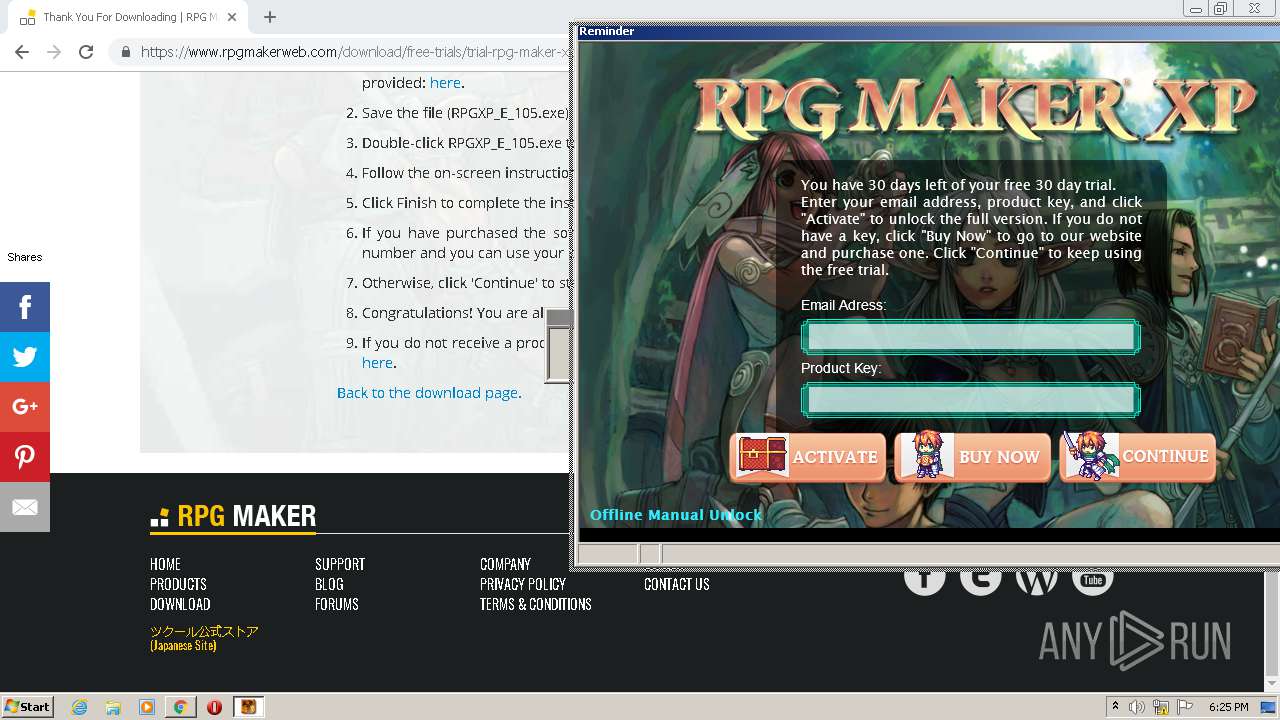Open Forums in the footer menu

(337, 604)
